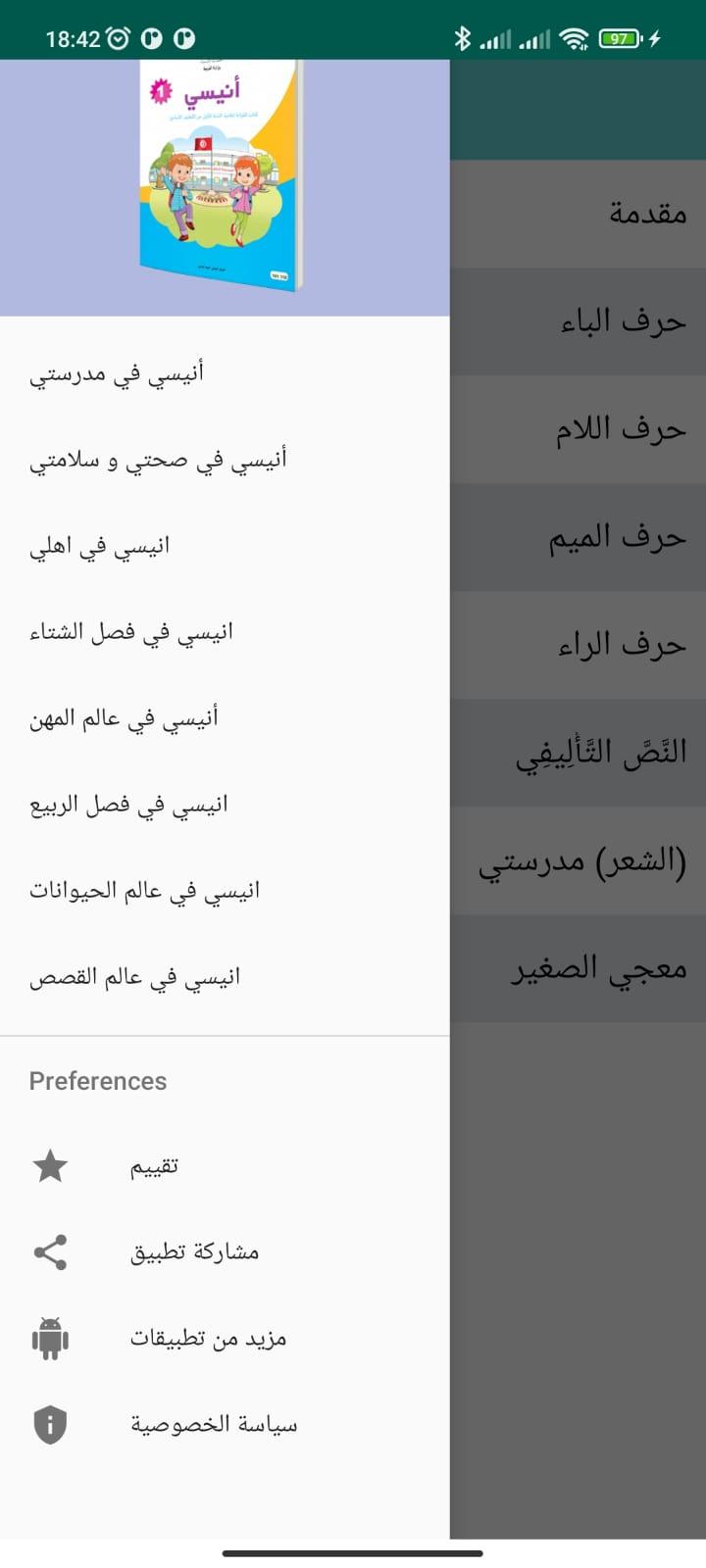Screen dimensions: 706x1568
Task: Choose انيسي في فصل الشتاء
Action: point(225,630)
